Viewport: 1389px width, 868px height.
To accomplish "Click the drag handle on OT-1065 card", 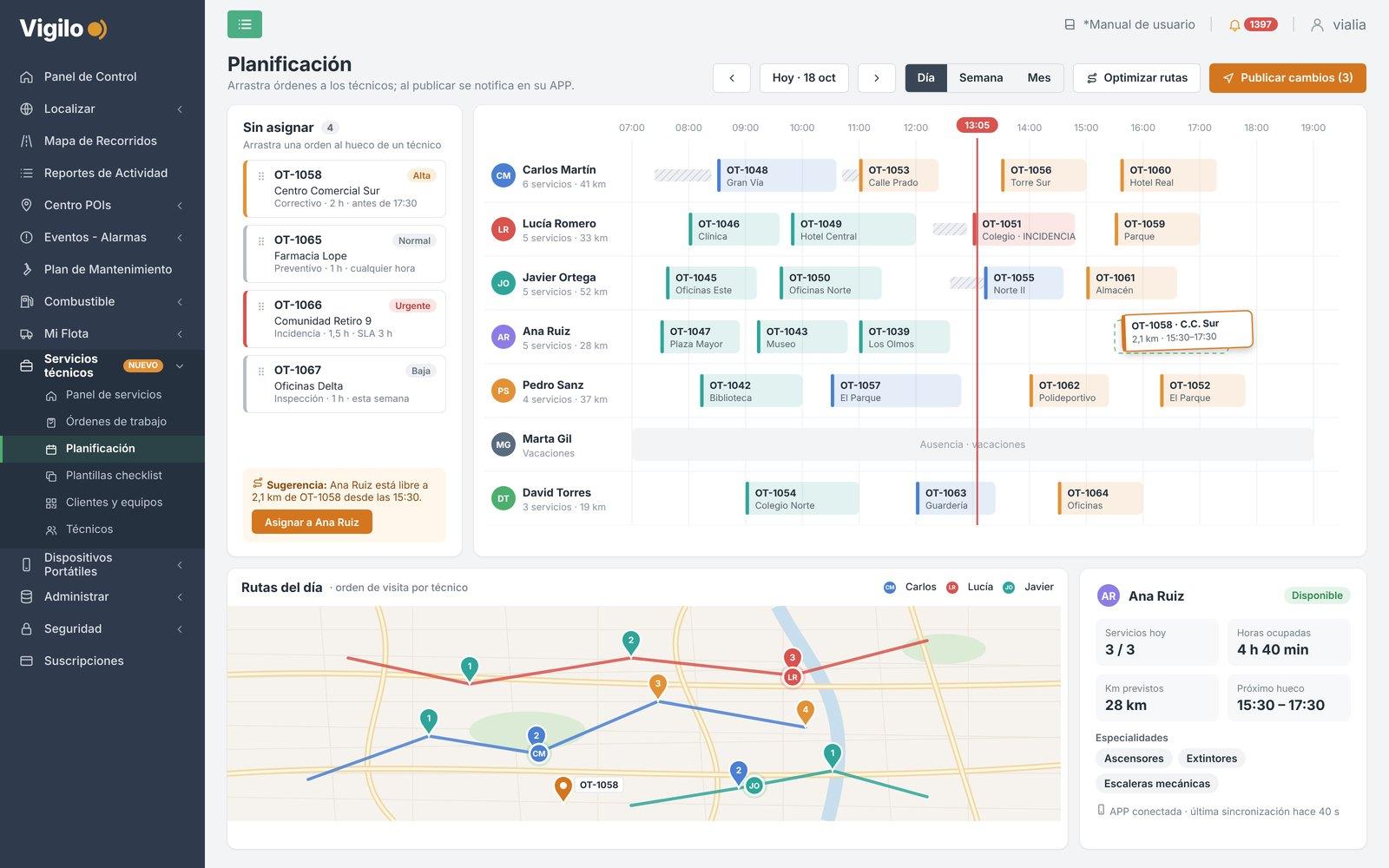I will (261, 240).
